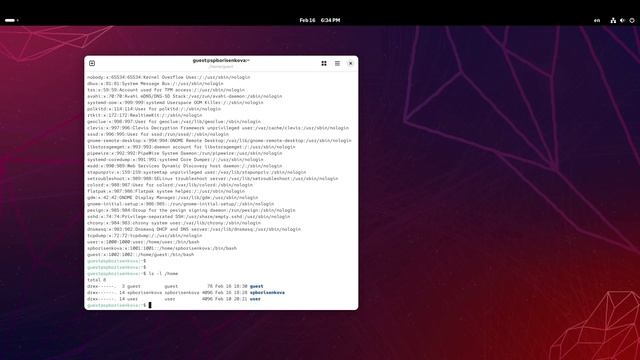
Task: Click the /home/guest subtitle in header
Action: click(x=221, y=67)
